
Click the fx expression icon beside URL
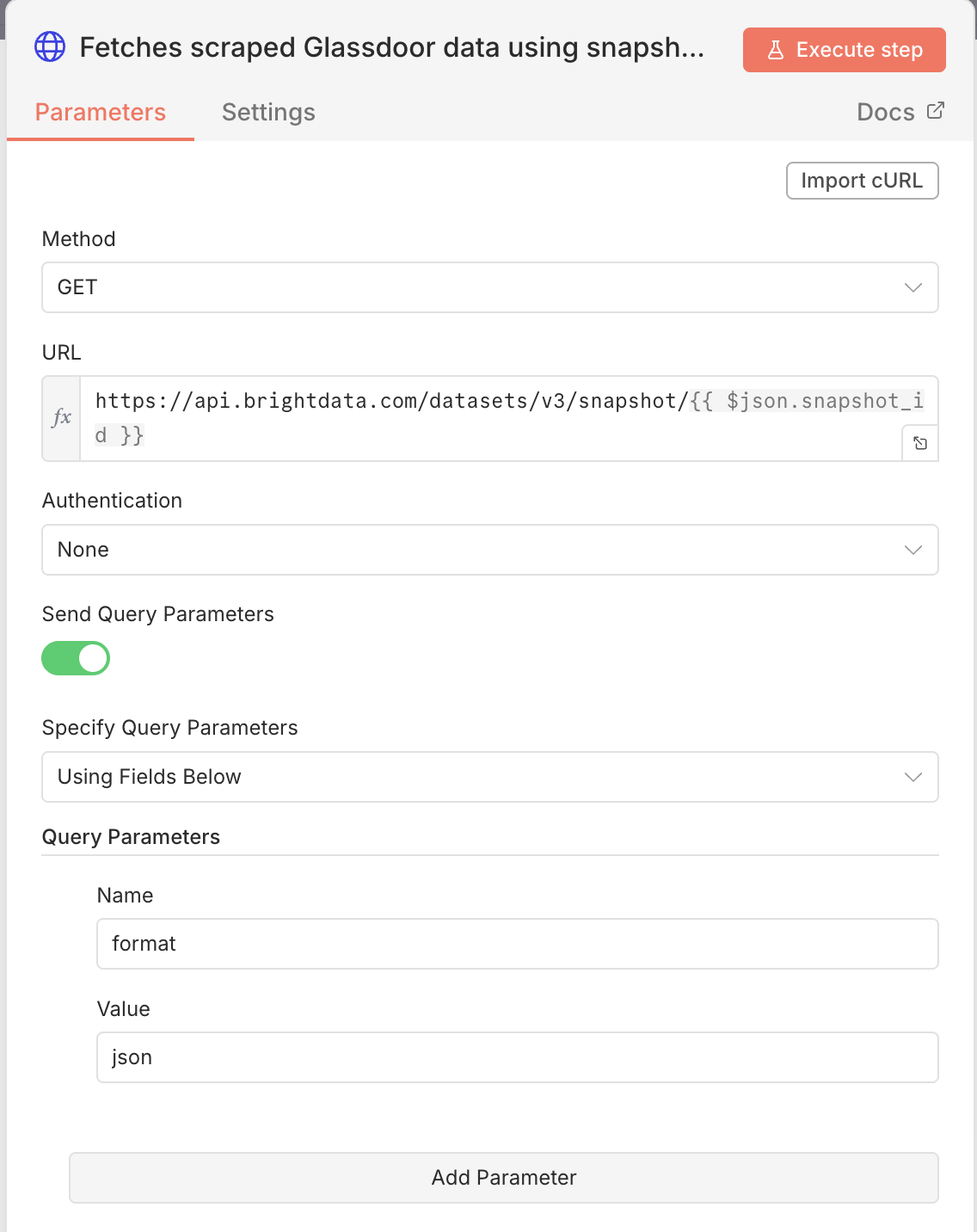(62, 418)
